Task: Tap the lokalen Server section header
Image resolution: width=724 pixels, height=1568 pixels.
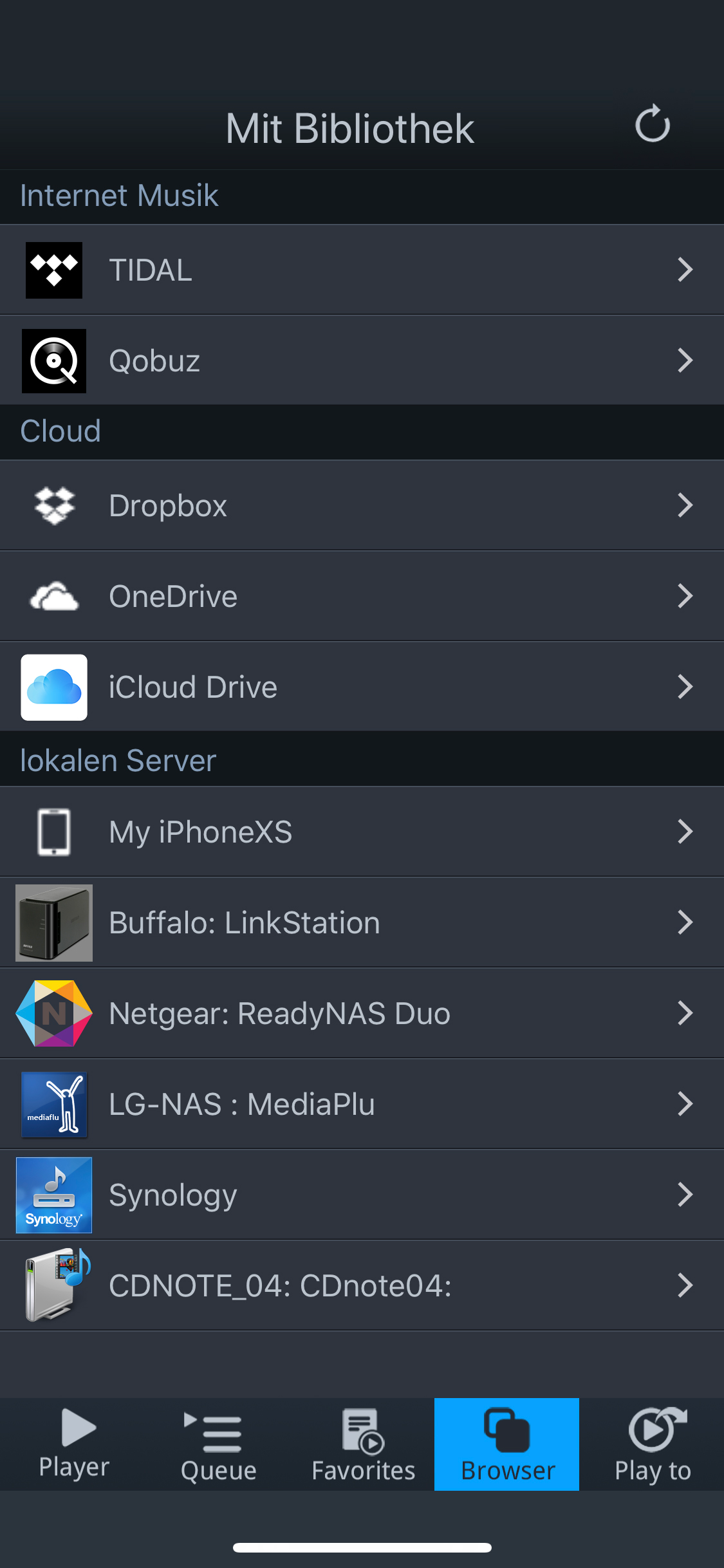Action: point(118,761)
